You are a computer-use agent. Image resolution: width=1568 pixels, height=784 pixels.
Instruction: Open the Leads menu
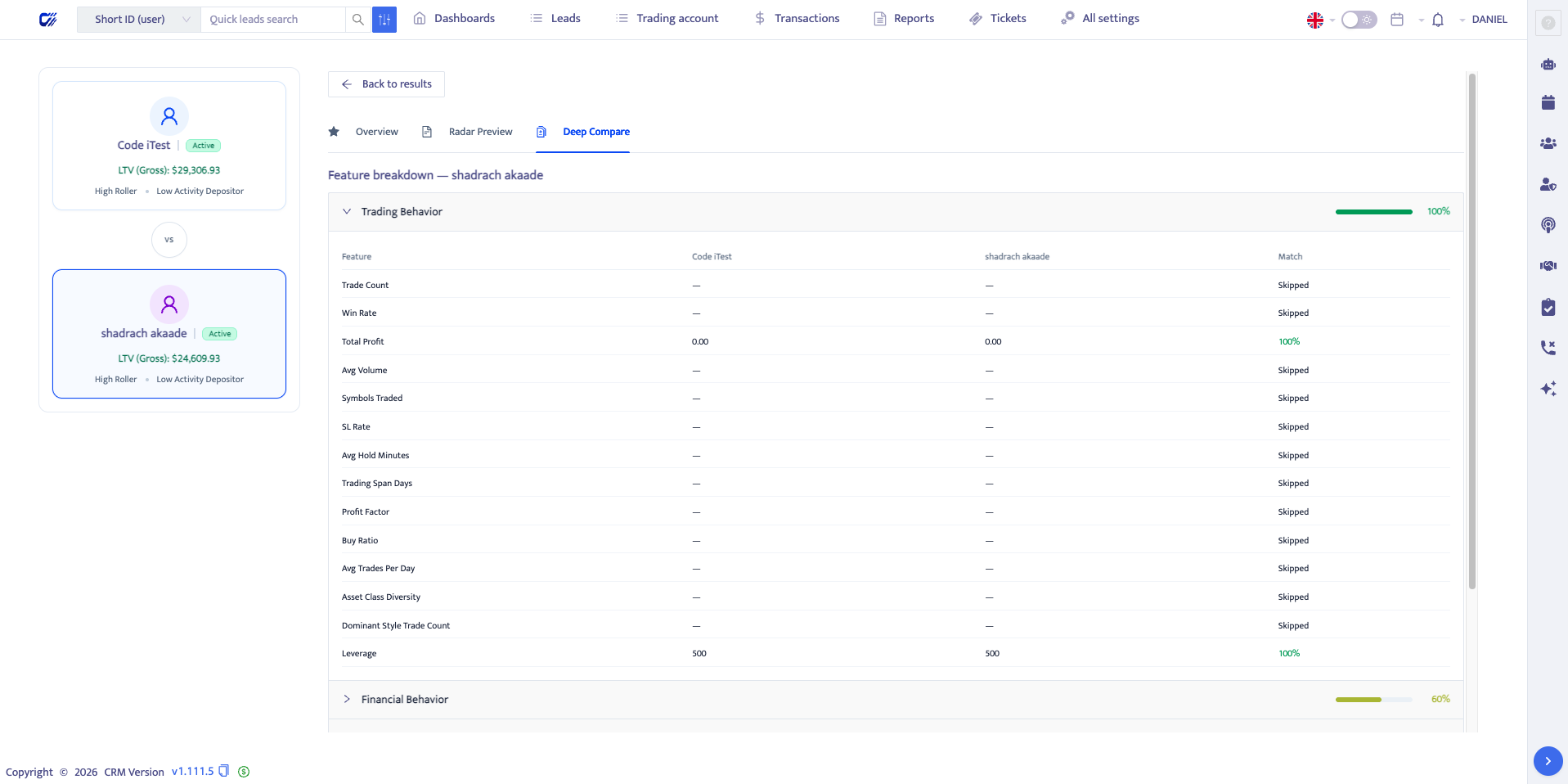coord(555,19)
